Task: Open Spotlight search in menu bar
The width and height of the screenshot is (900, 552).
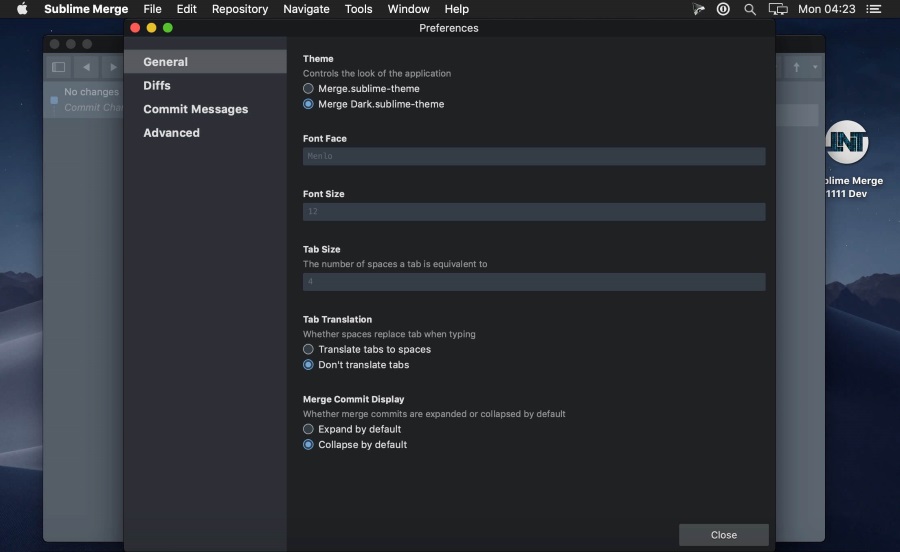Action: pos(750,9)
